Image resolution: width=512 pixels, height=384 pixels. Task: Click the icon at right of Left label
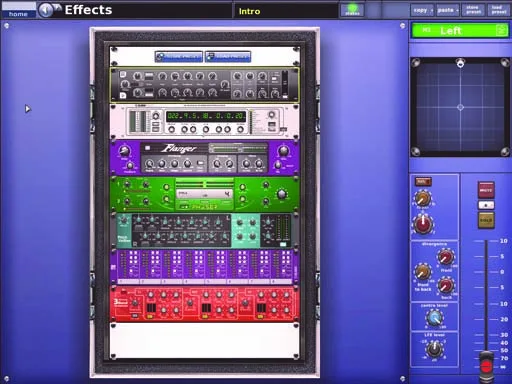coord(501,30)
